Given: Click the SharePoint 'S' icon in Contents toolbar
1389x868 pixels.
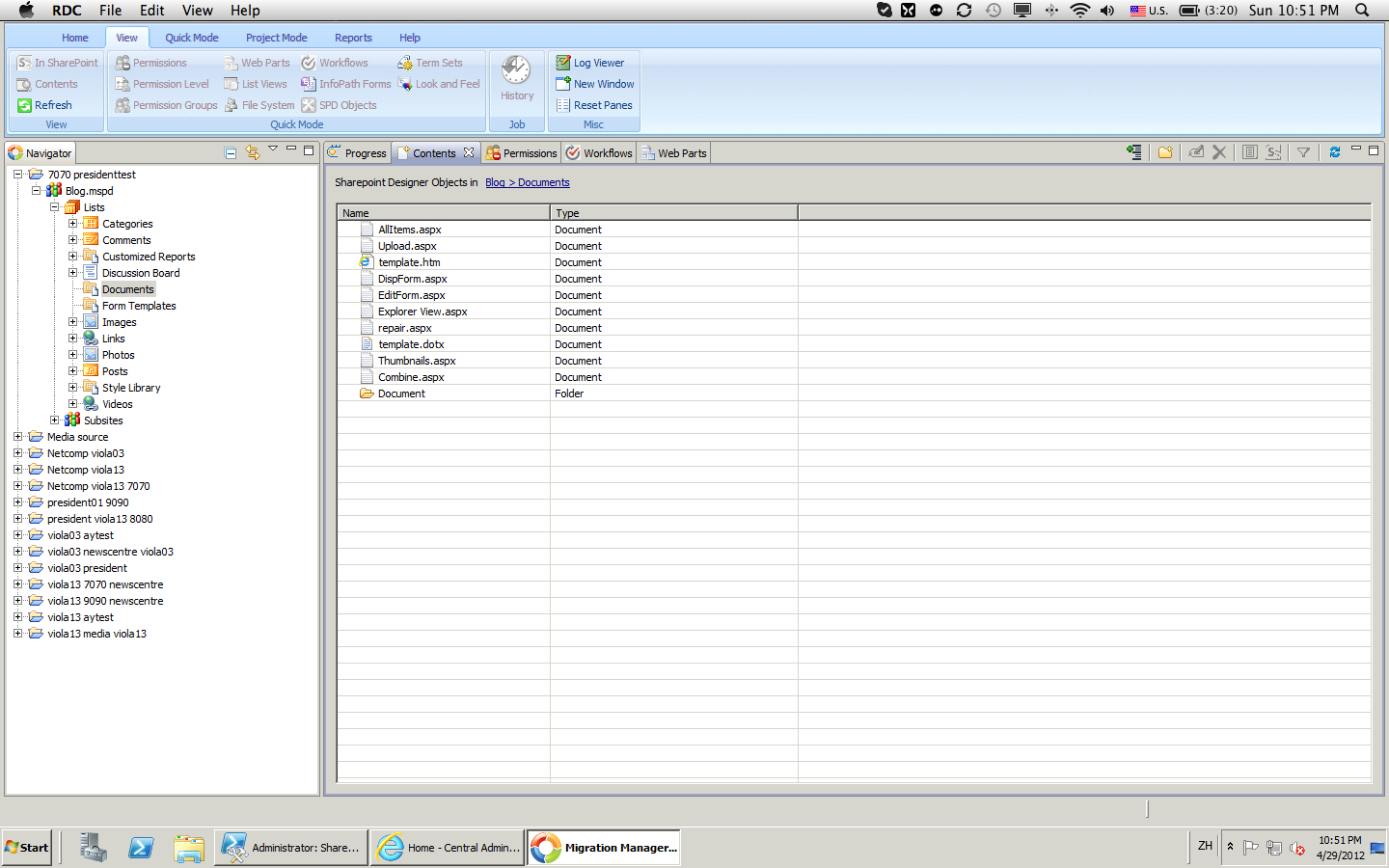Looking at the screenshot, I should [x=1273, y=152].
